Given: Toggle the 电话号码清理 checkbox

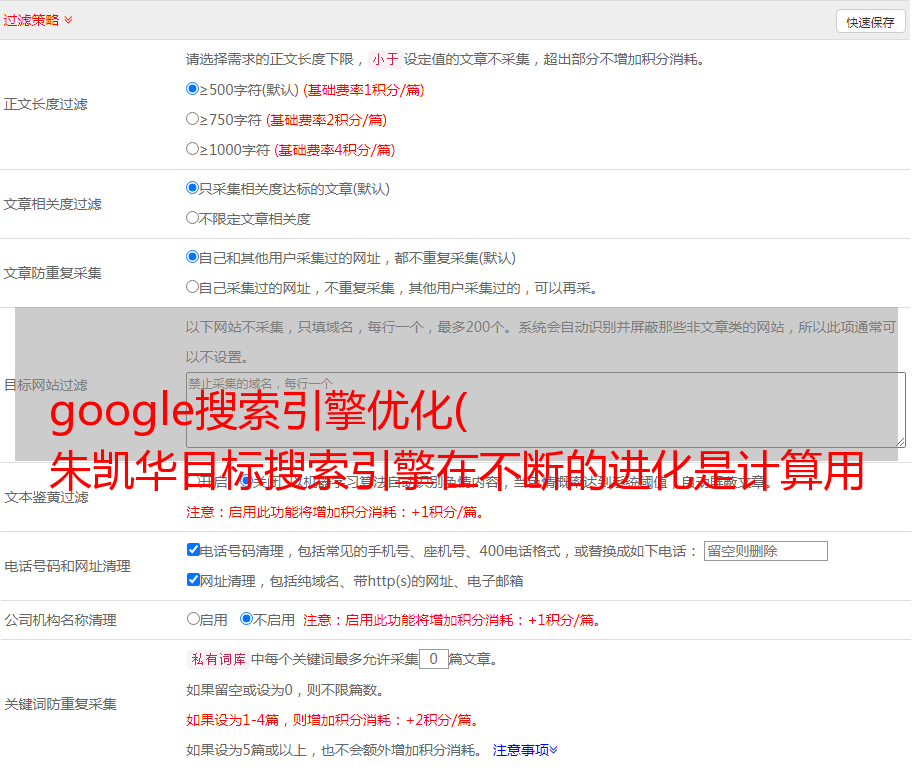Looking at the screenshot, I should pos(193,550).
